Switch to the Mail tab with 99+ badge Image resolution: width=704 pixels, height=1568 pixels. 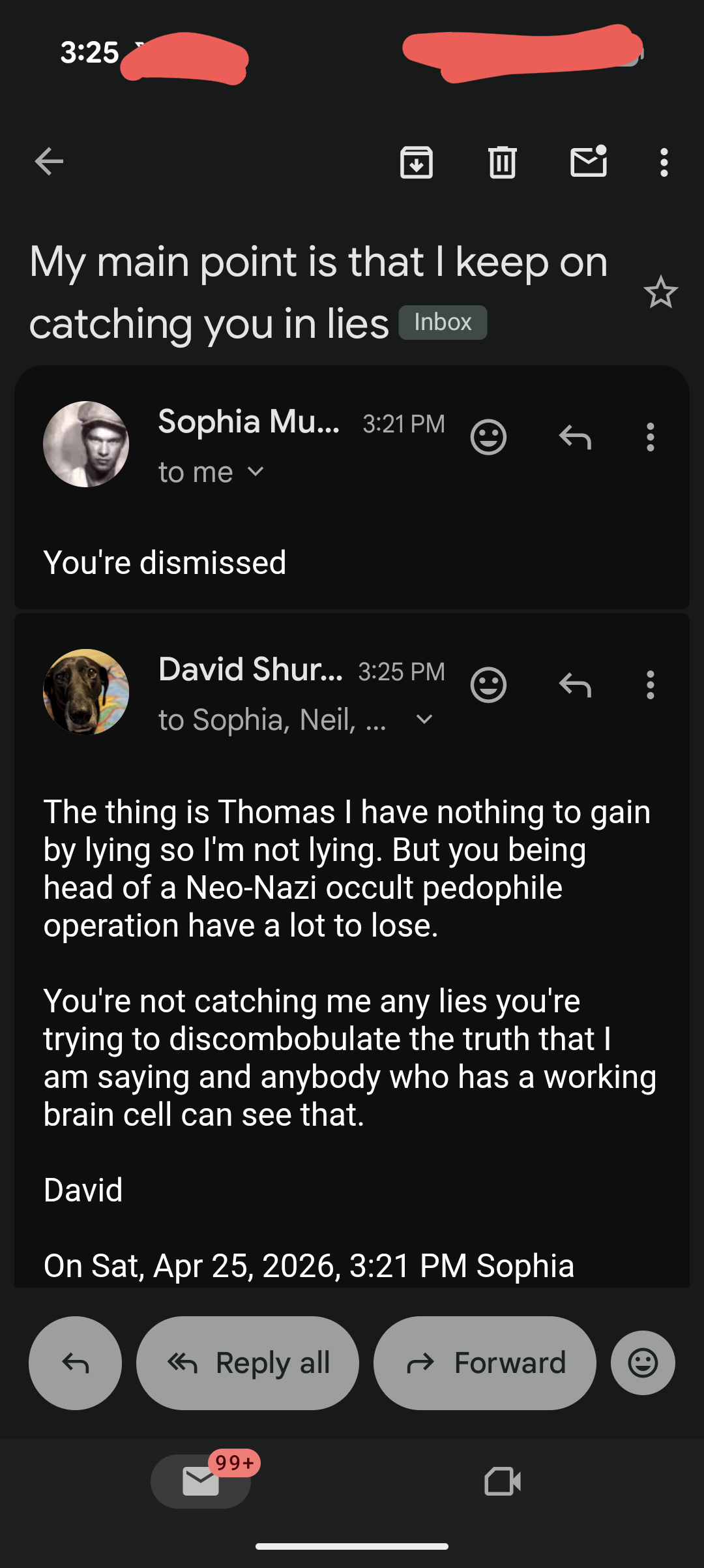tap(201, 1481)
